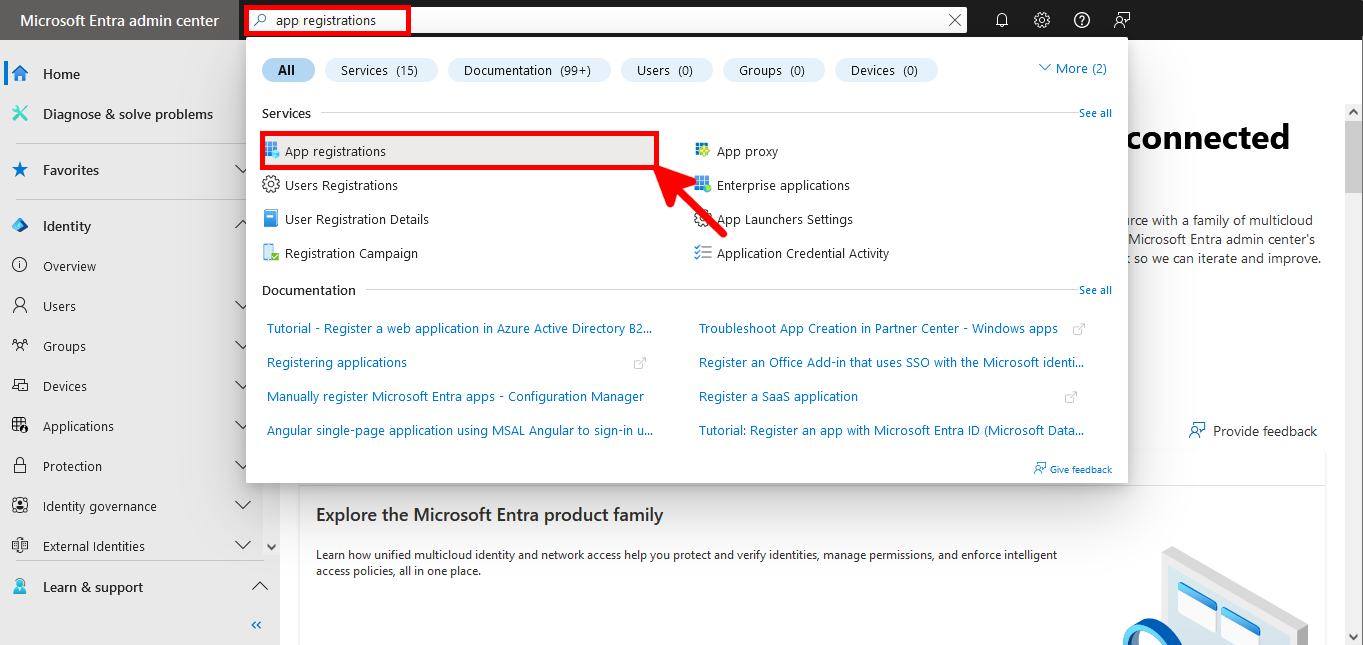The width and height of the screenshot is (1363, 645).
Task: Open the notifications bell icon
Action: 1001,19
